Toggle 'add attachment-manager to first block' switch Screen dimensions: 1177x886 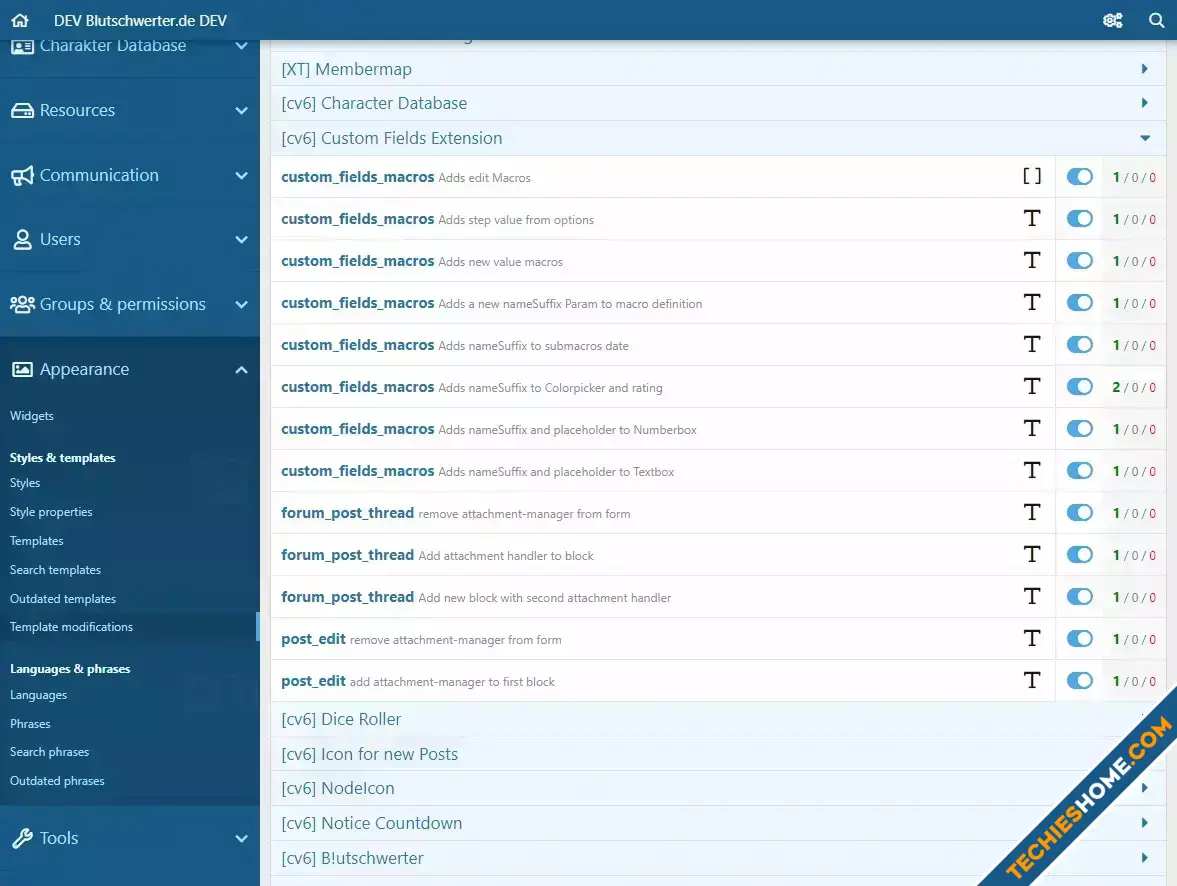point(1079,681)
